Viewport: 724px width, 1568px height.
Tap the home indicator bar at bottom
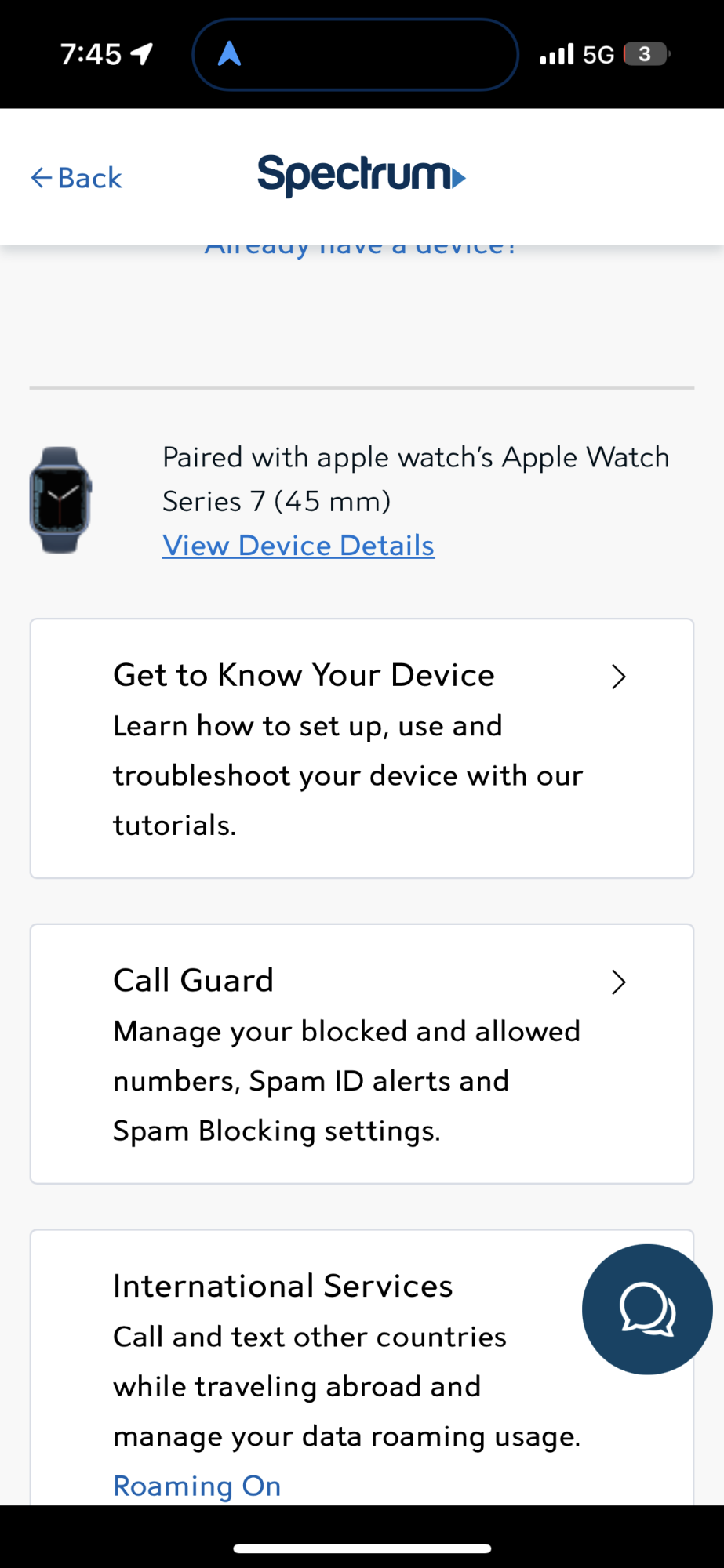[x=362, y=1548]
